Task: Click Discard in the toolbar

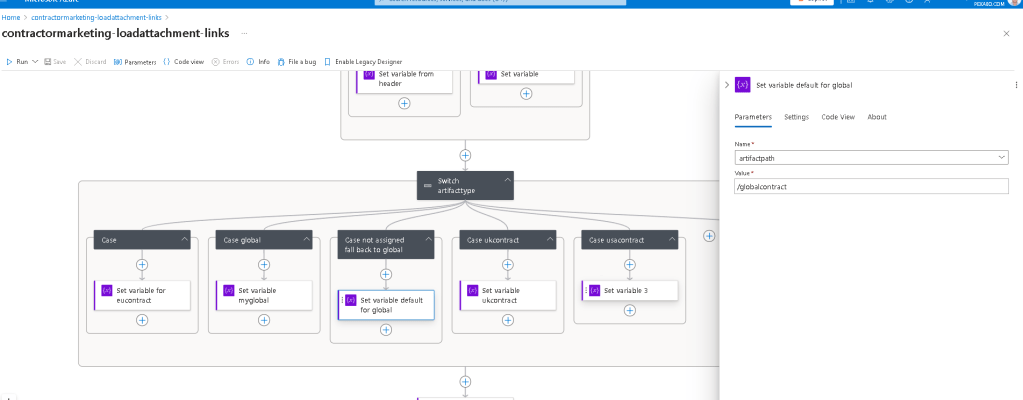Action: point(90,61)
